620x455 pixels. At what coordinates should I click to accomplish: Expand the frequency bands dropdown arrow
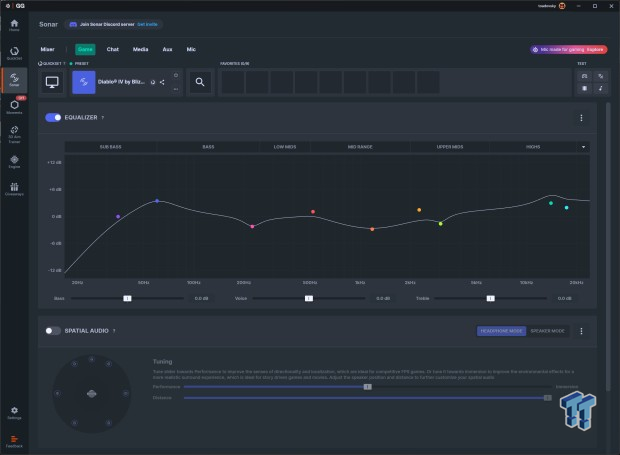coord(583,147)
